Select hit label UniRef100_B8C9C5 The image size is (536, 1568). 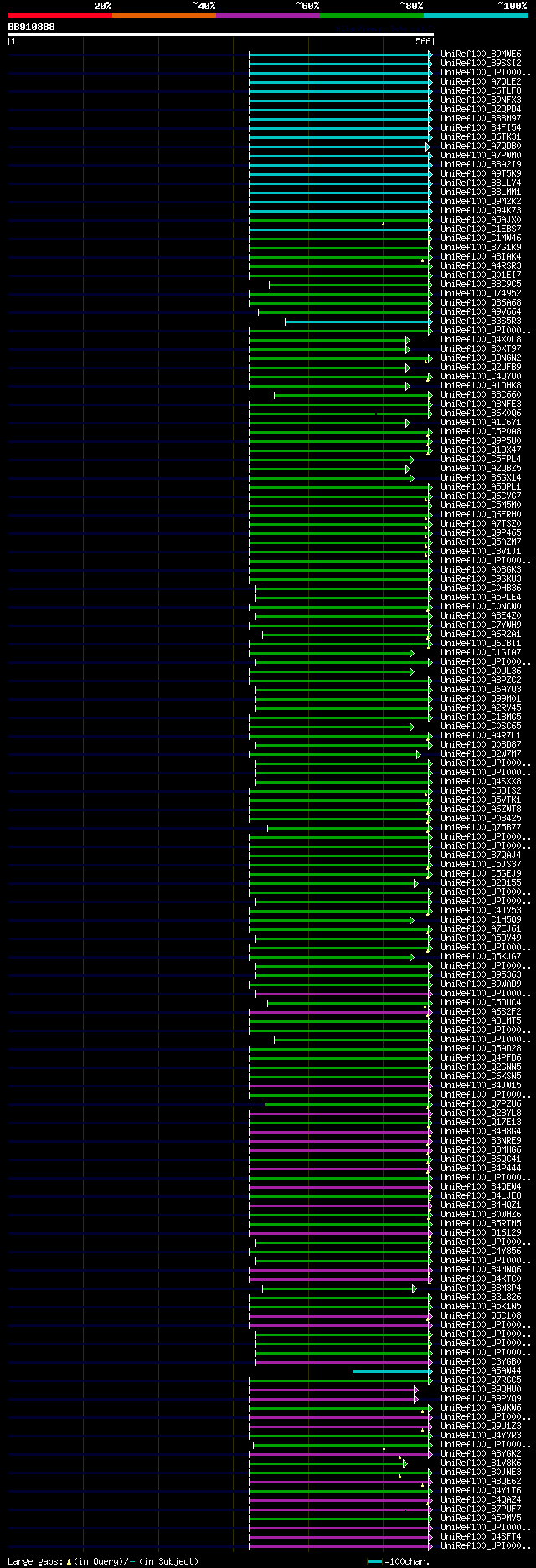(481, 284)
